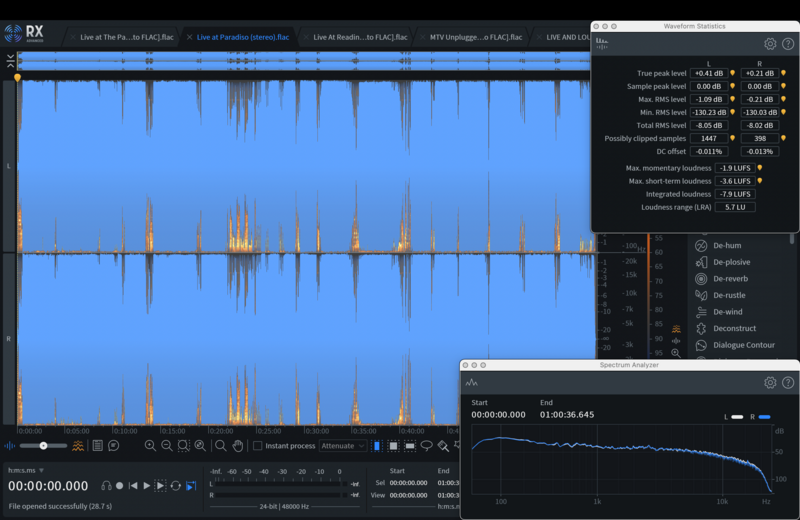Click the Spectrum Analyzer help icon

788,383
